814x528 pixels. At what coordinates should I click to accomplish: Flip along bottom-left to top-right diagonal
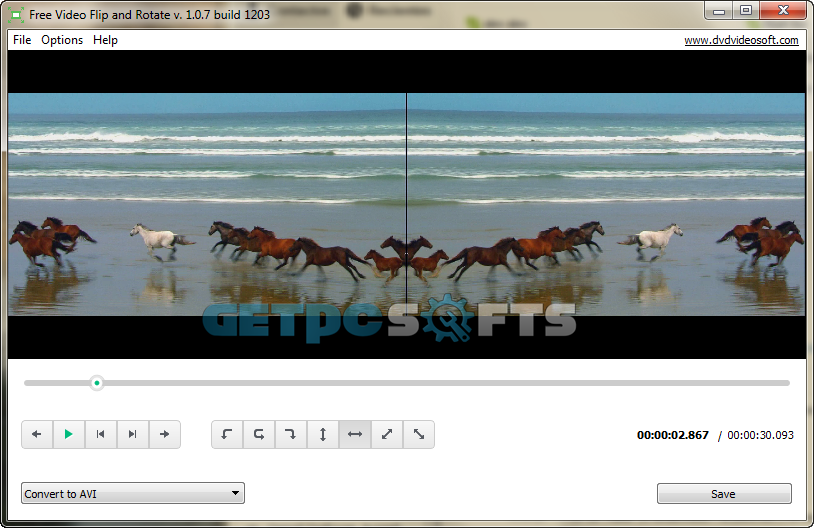pos(387,434)
